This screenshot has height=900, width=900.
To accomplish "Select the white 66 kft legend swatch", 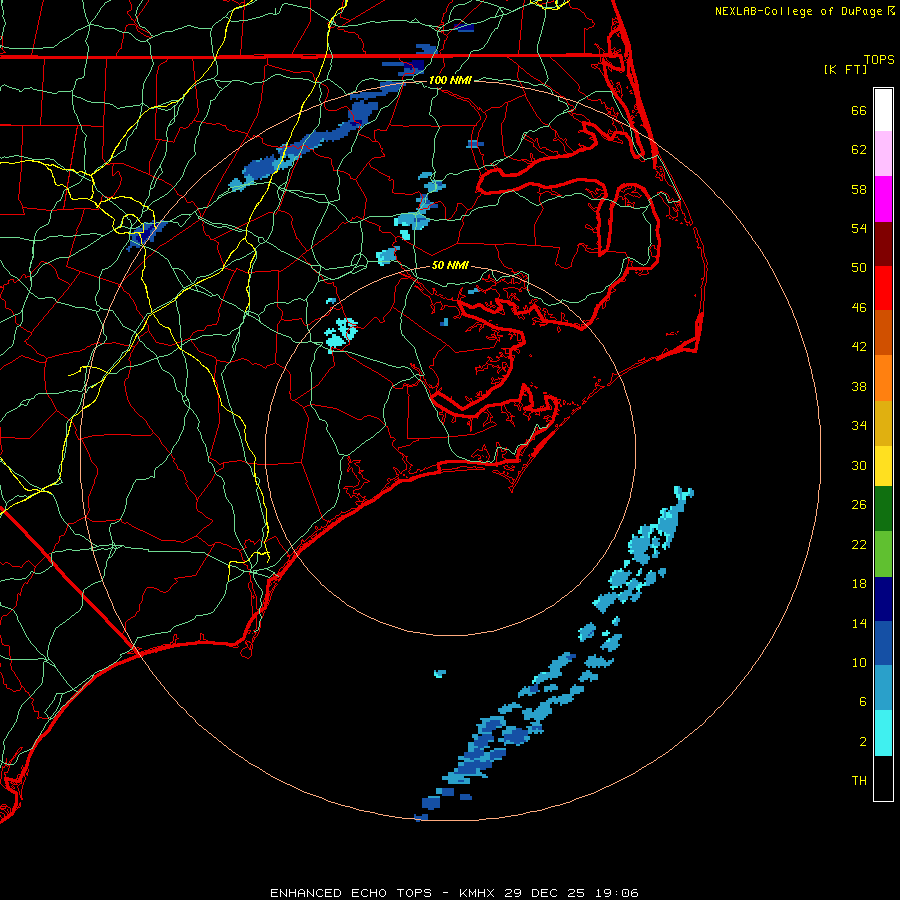I will 883,110.
